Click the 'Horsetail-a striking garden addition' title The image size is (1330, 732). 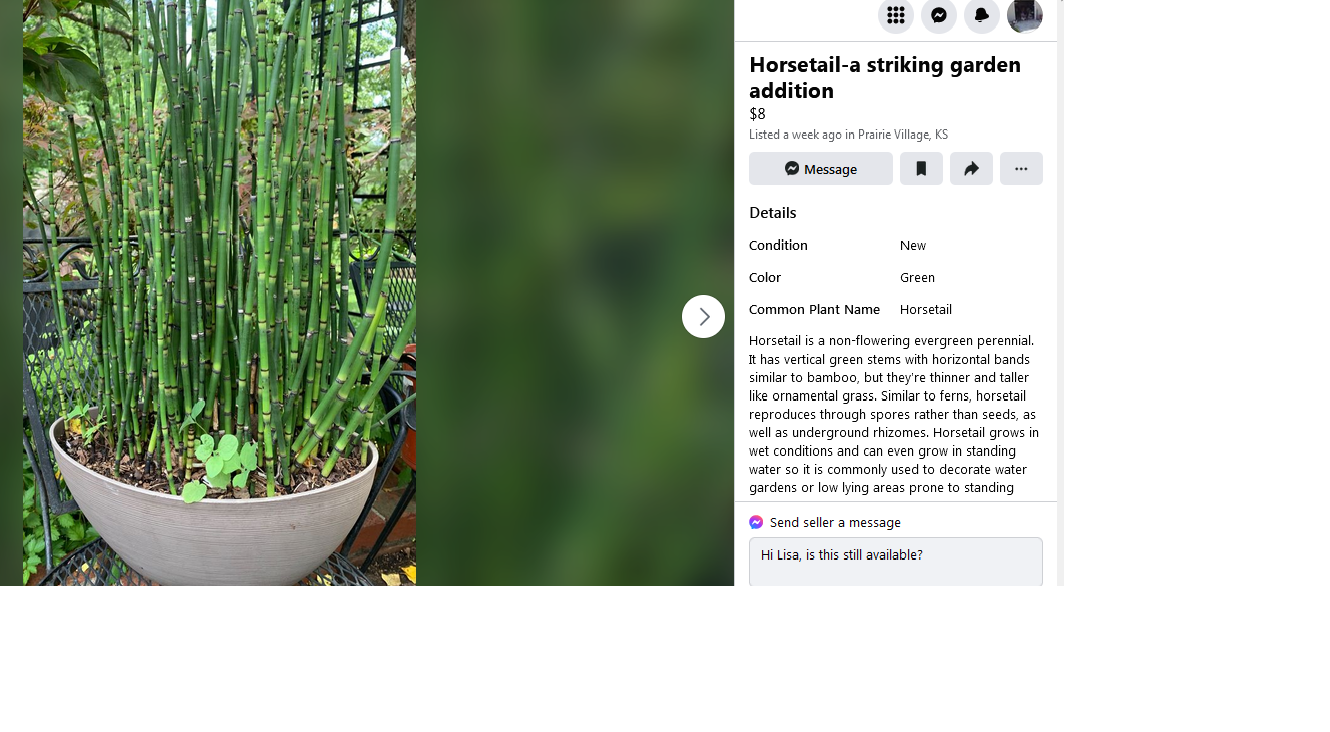pyautogui.click(x=885, y=78)
